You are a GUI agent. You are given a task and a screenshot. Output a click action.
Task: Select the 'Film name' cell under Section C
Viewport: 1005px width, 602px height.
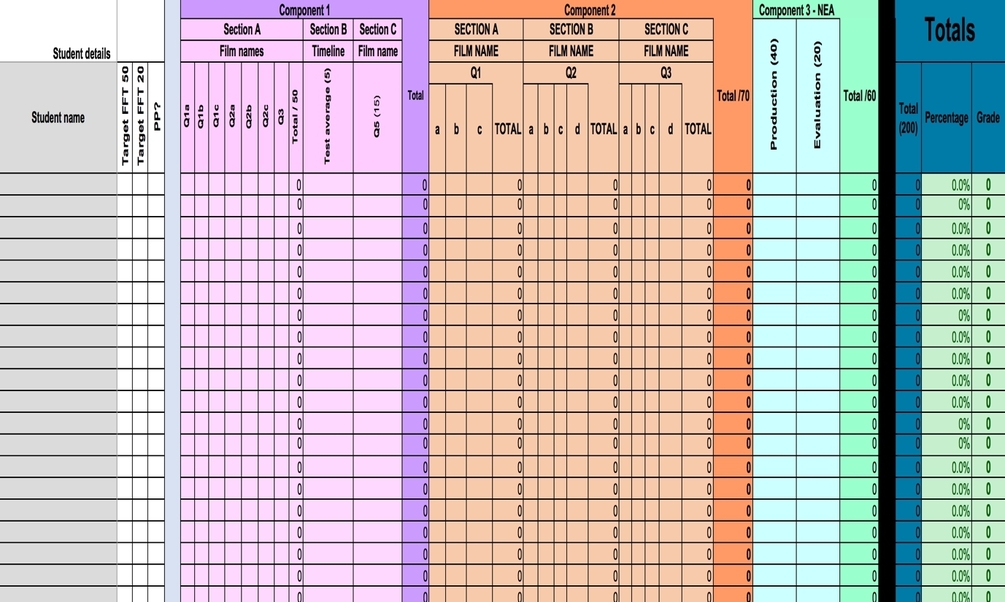tap(378, 51)
